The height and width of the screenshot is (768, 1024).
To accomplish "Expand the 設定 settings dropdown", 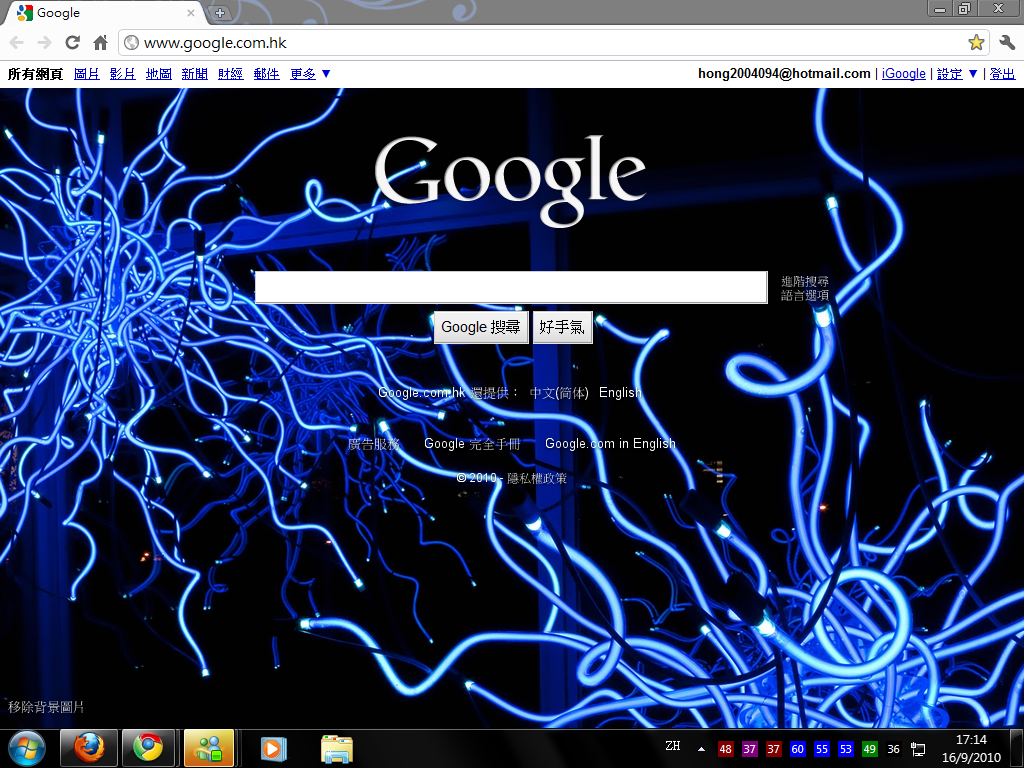I will (x=957, y=74).
